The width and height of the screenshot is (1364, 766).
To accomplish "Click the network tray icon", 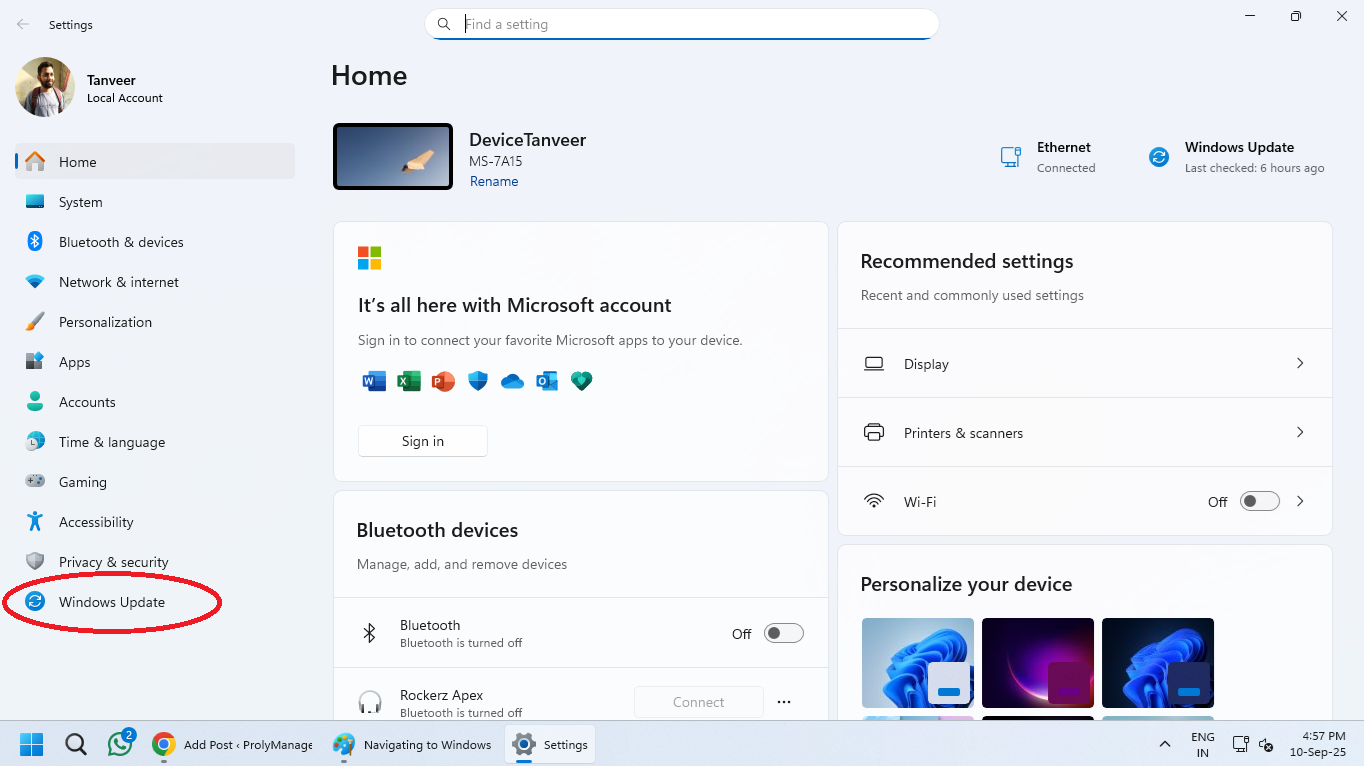I will pos(1241,745).
